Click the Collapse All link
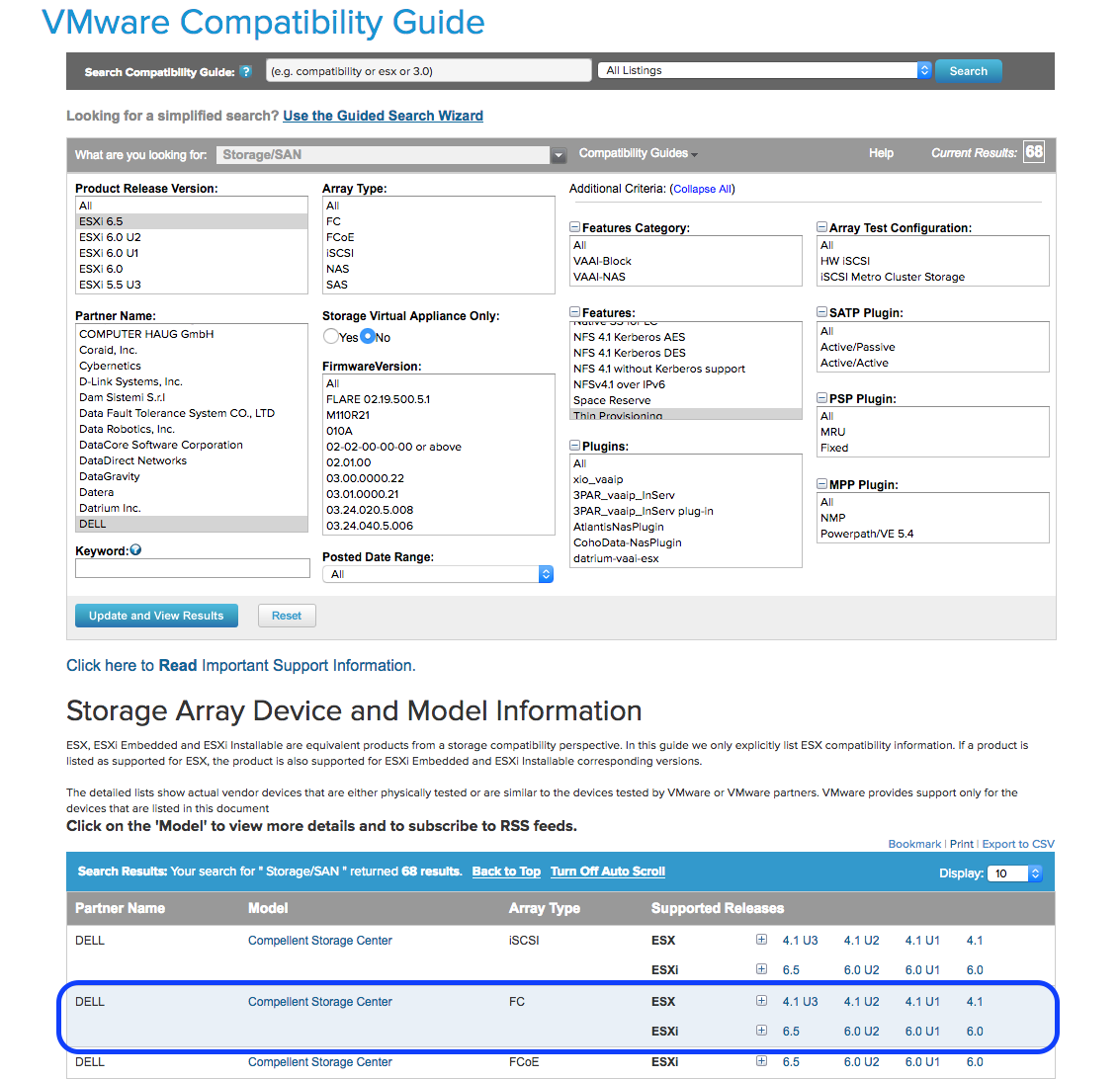The image size is (1120, 1079). [x=702, y=190]
